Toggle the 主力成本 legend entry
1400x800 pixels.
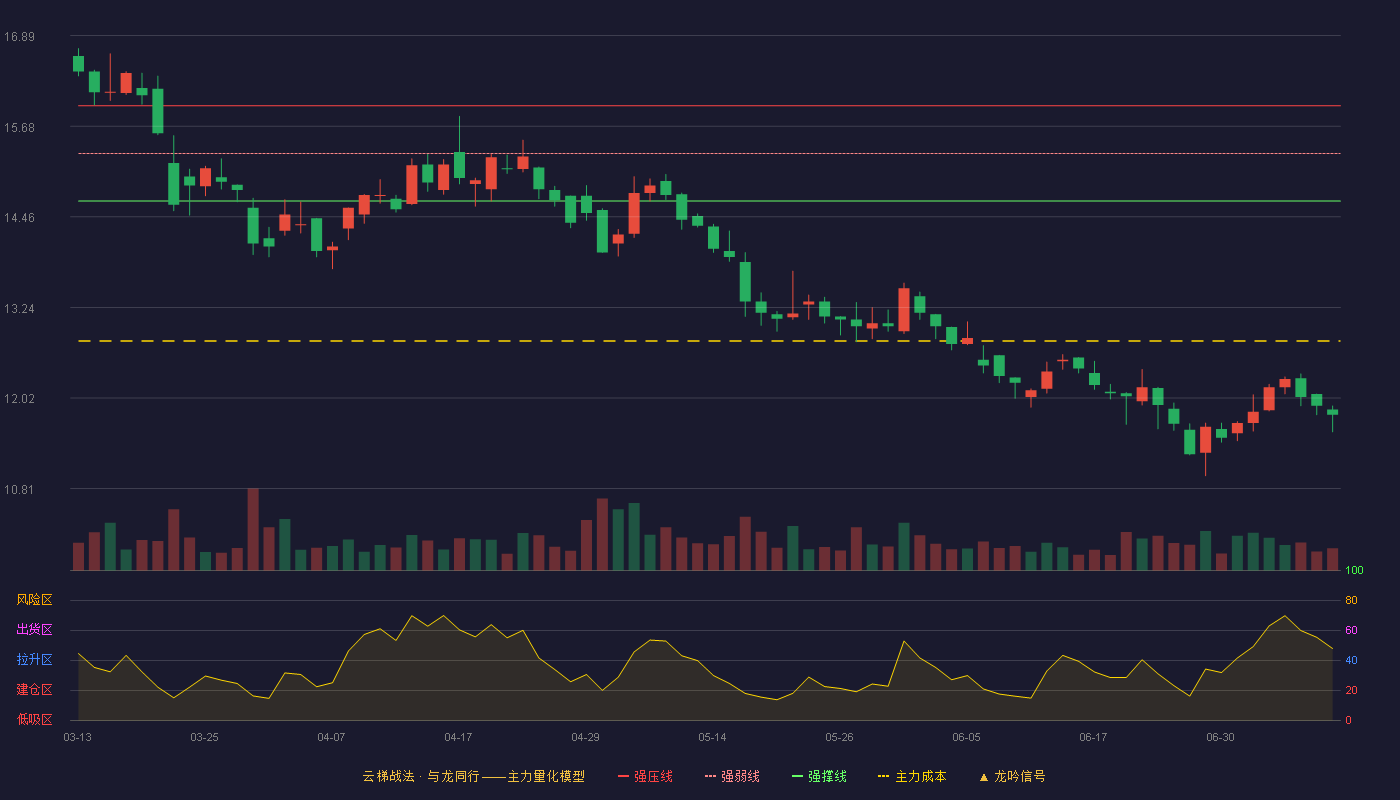[912, 776]
